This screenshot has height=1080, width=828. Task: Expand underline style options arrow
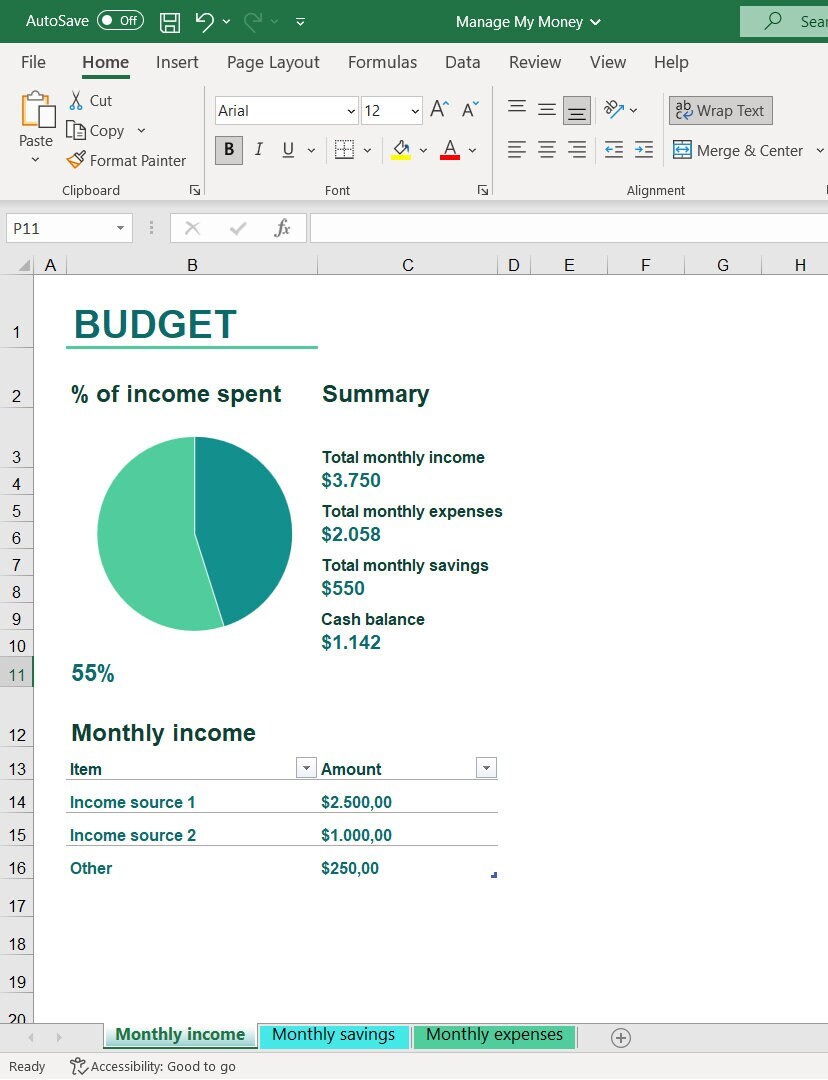click(311, 150)
